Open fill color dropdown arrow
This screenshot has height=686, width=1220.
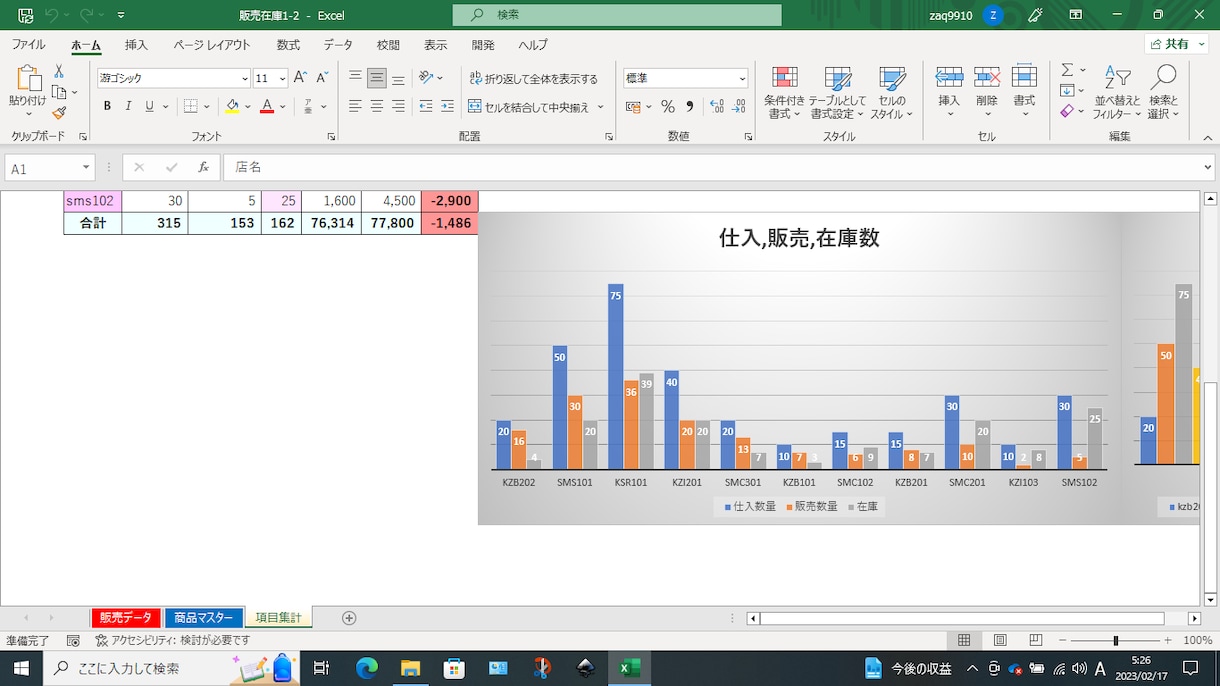(x=248, y=106)
